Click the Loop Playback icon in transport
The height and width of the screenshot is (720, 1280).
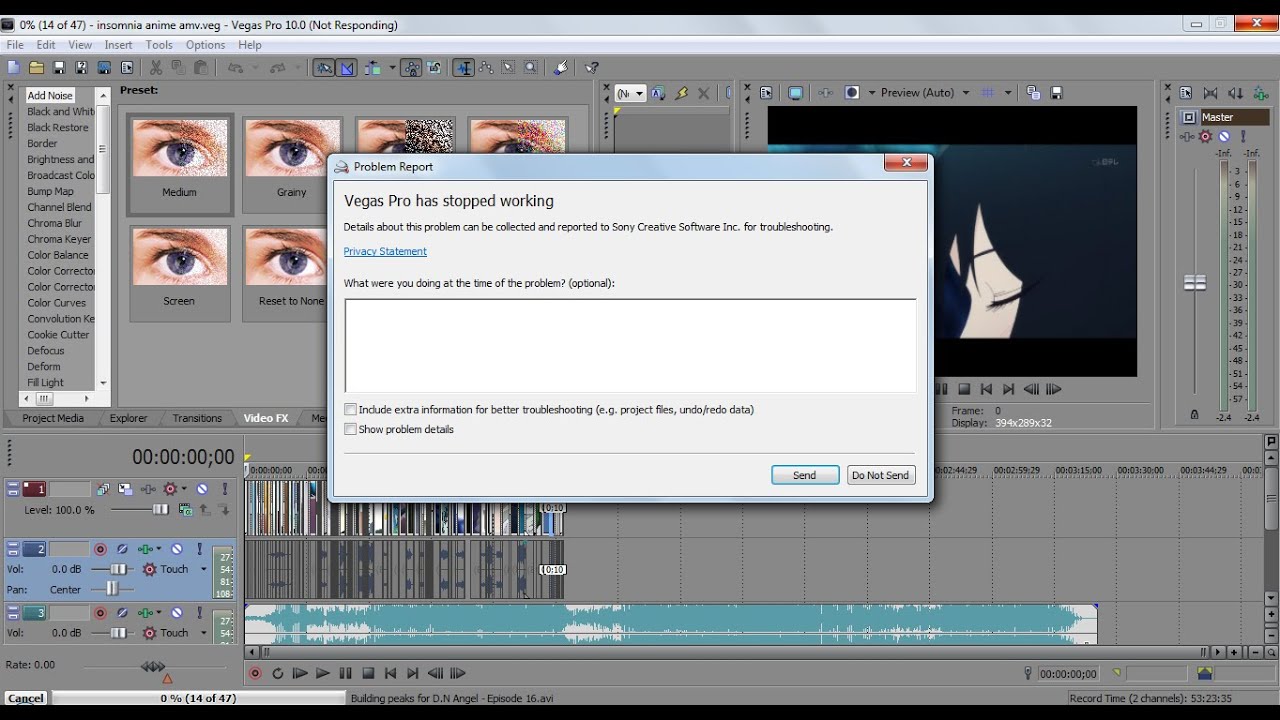click(278, 674)
